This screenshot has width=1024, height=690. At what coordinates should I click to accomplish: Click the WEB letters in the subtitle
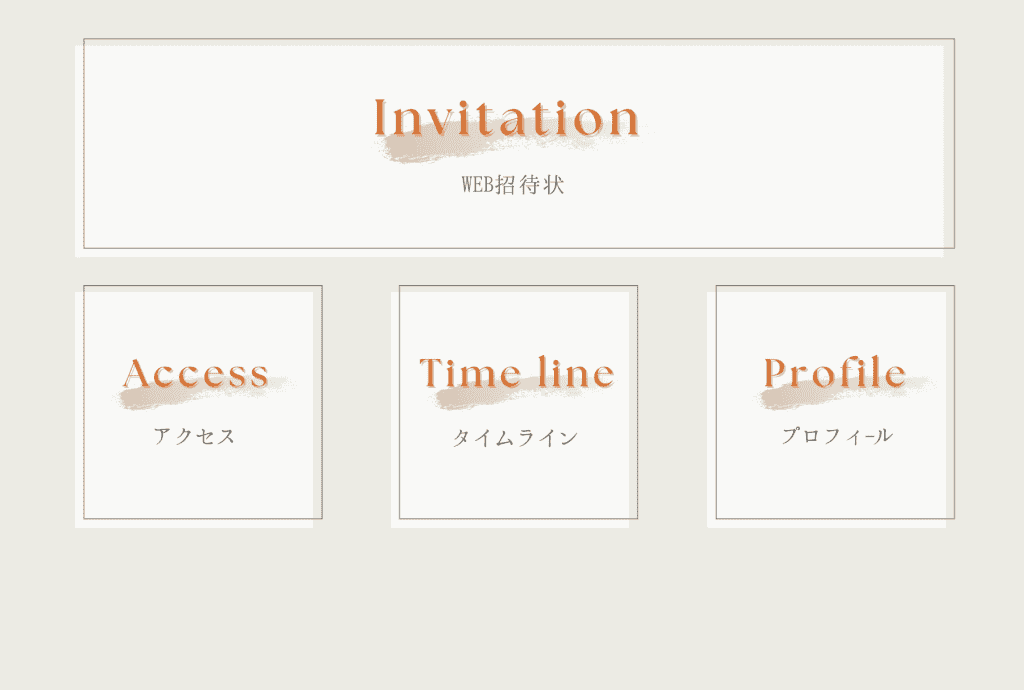click(478, 186)
